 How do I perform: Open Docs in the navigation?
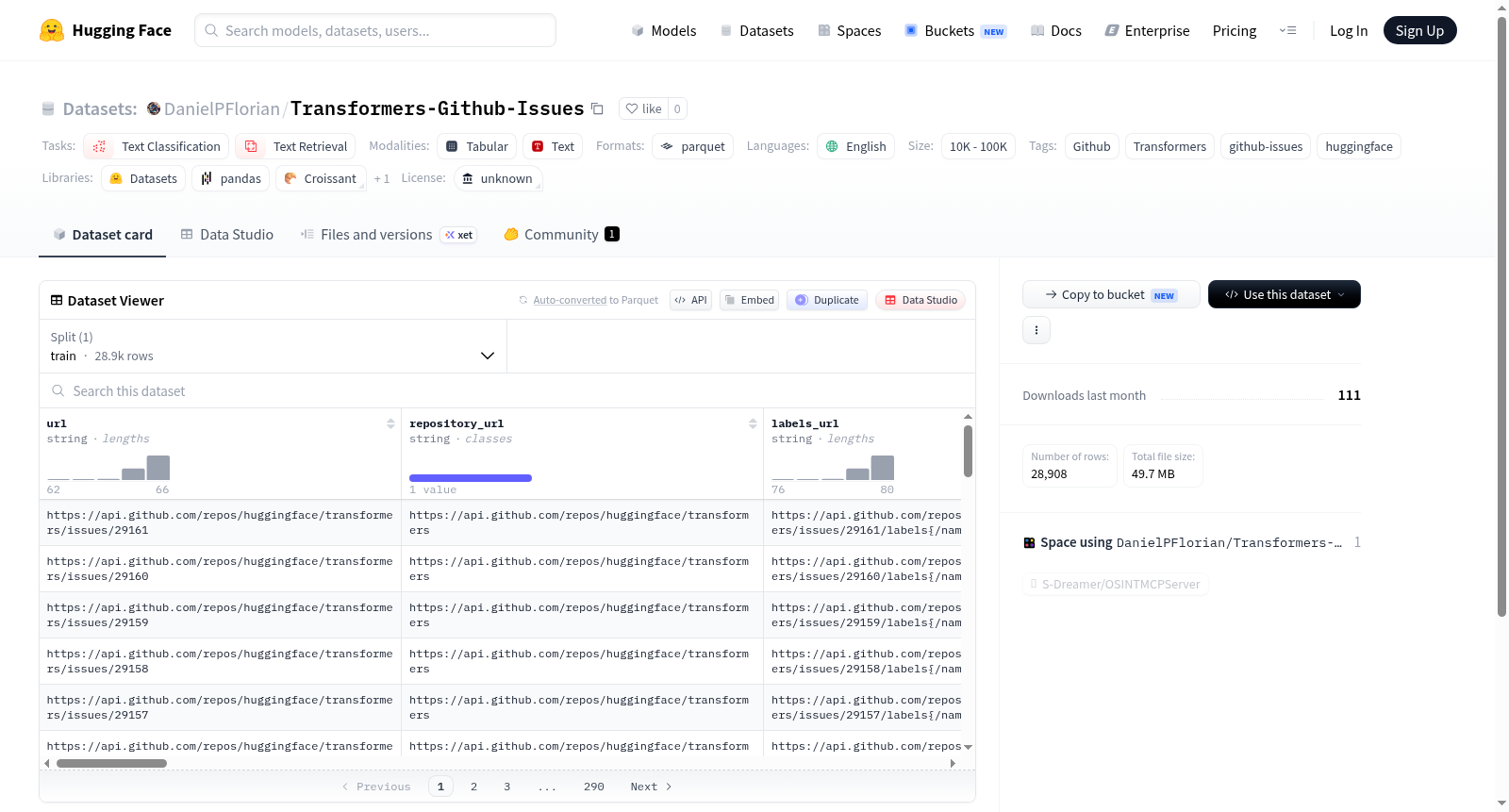pos(1055,30)
